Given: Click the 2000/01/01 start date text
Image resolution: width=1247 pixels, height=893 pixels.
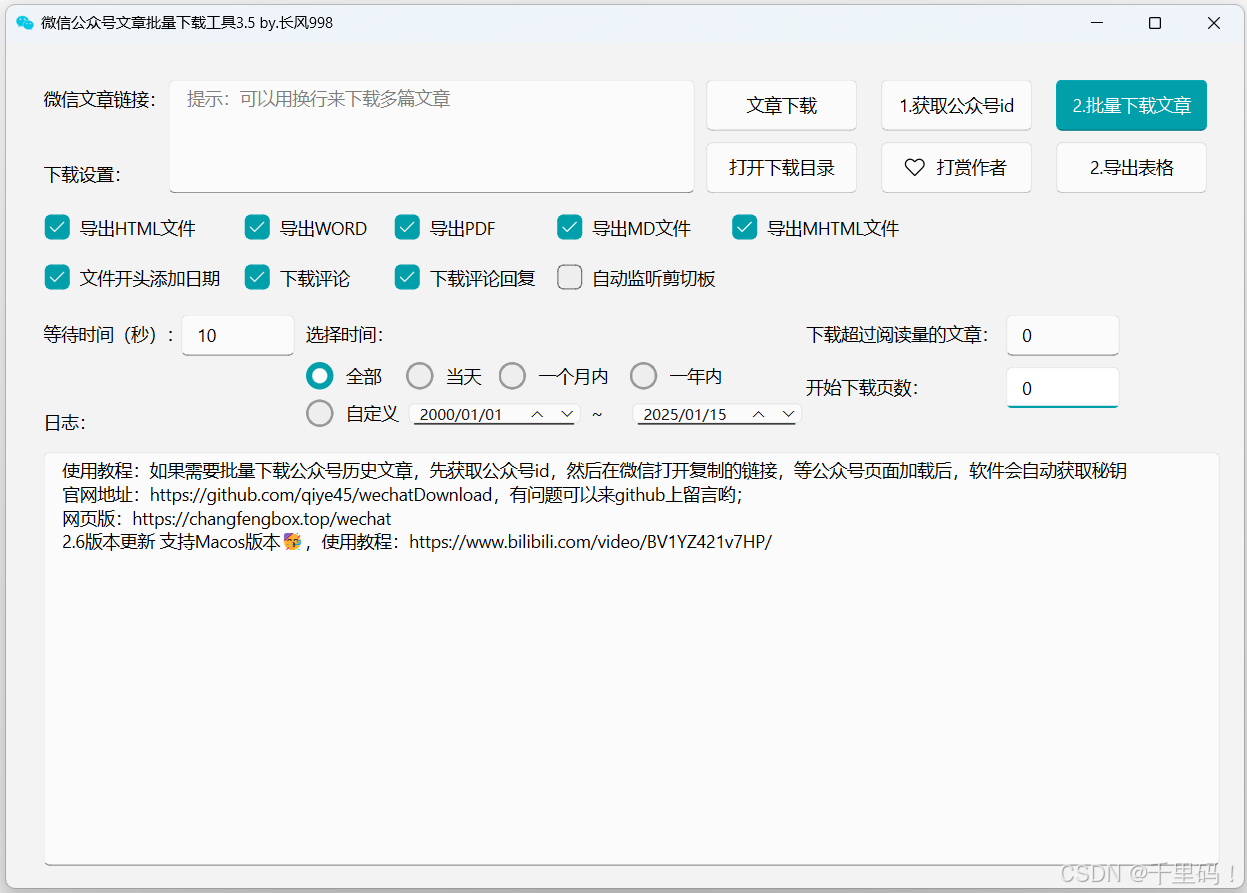Looking at the screenshot, I should click(x=461, y=414).
